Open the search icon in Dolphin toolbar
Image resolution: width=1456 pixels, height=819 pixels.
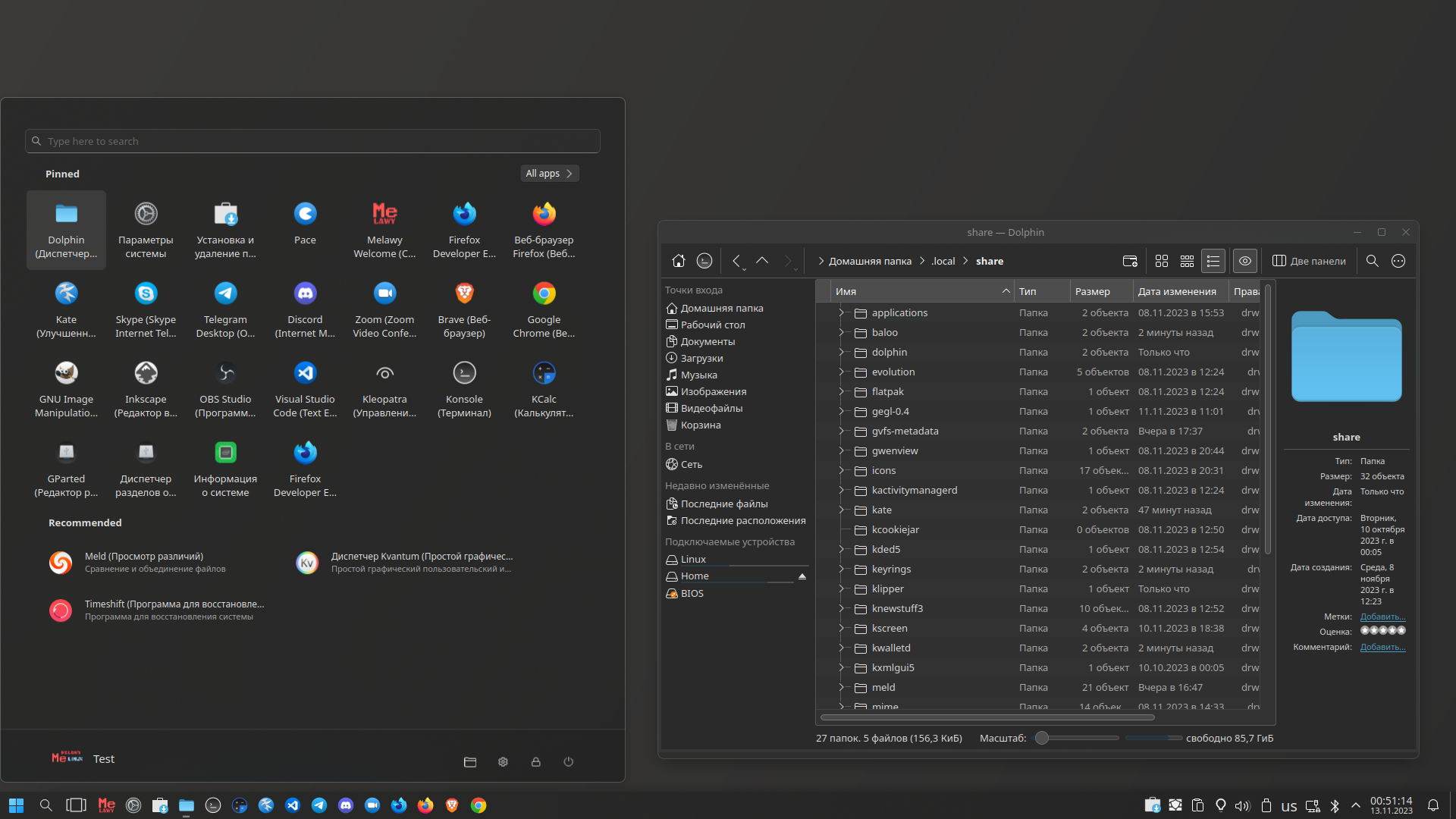[x=1372, y=261]
